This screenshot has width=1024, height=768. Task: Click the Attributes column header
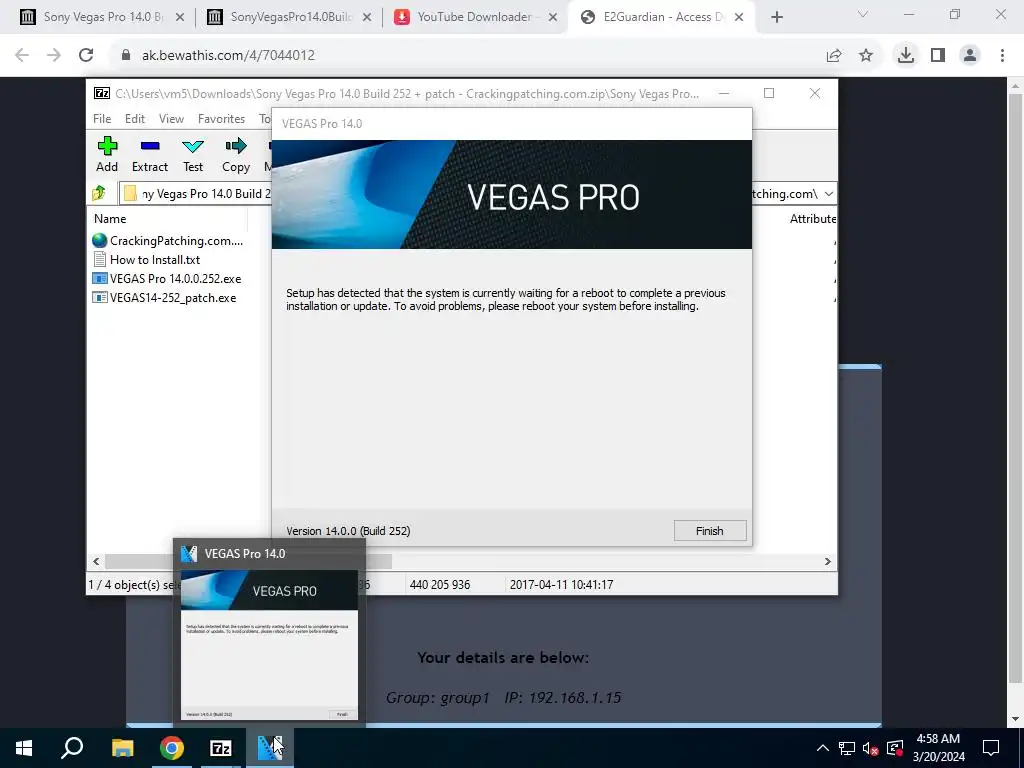pyautogui.click(x=812, y=219)
